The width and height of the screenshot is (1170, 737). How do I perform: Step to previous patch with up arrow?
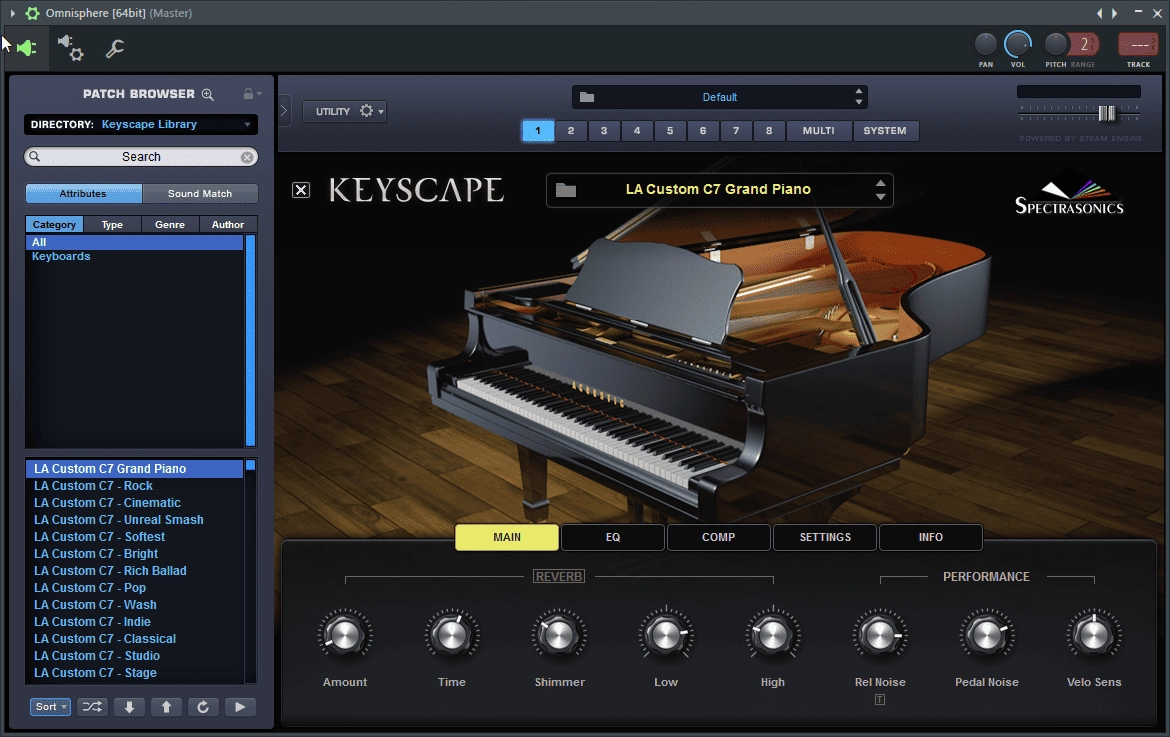(166, 707)
